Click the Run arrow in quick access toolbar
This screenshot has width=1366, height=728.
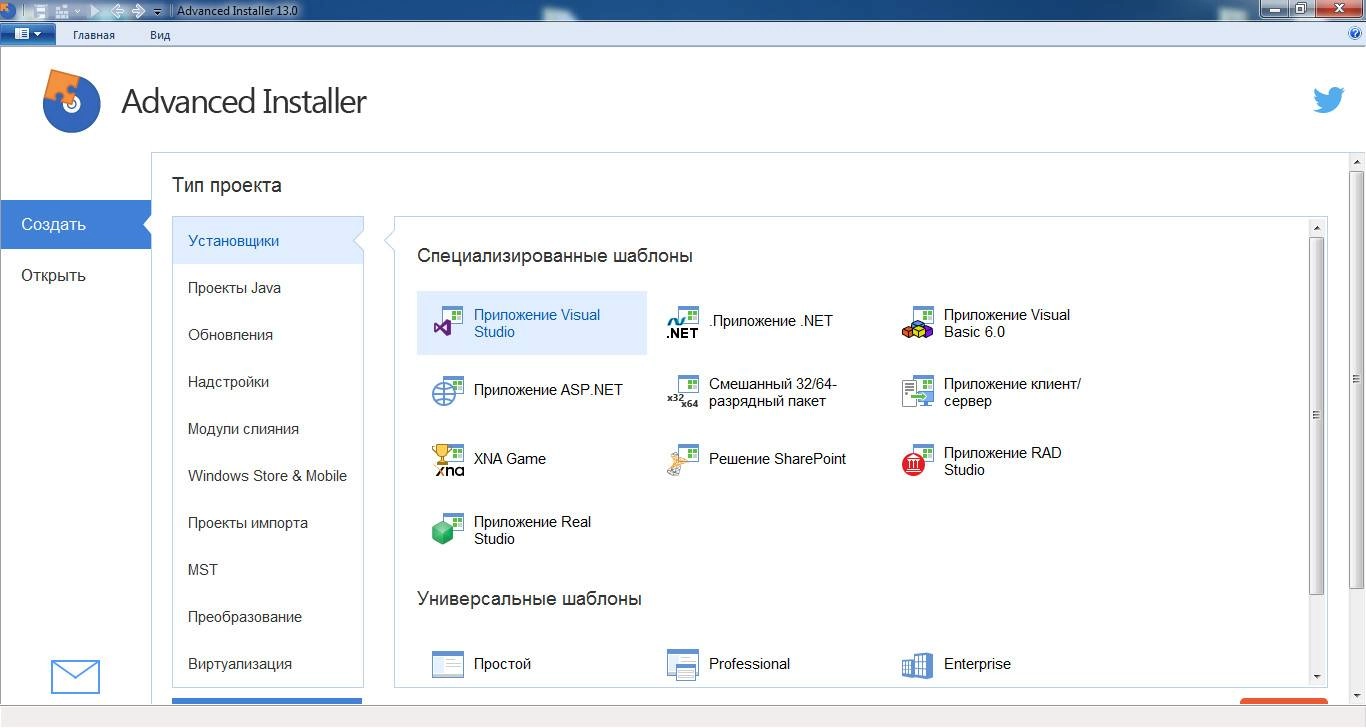pyautogui.click(x=95, y=11)
